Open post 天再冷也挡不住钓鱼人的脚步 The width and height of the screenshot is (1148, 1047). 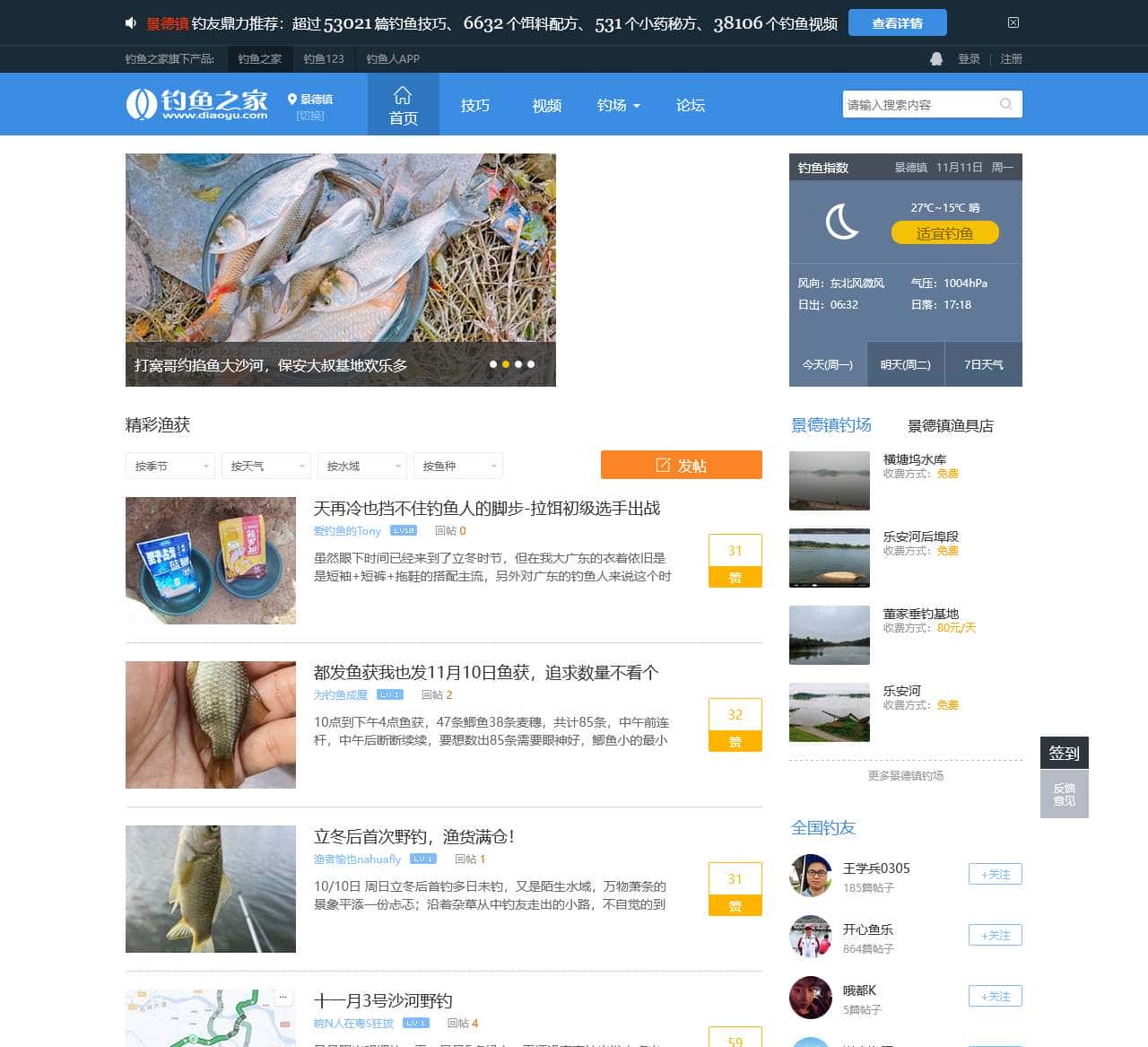(487, 509)
